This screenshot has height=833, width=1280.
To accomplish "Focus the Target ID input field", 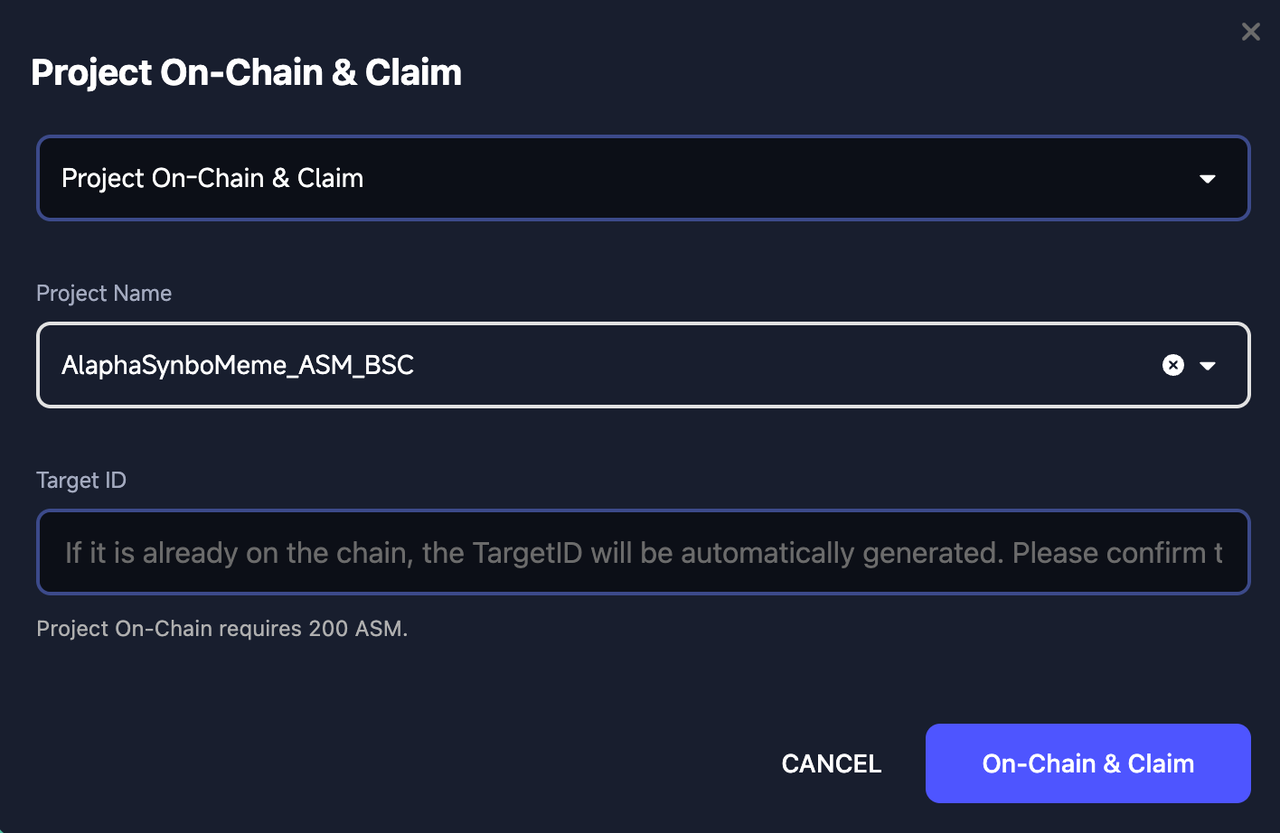I will [x=643, y=552].
